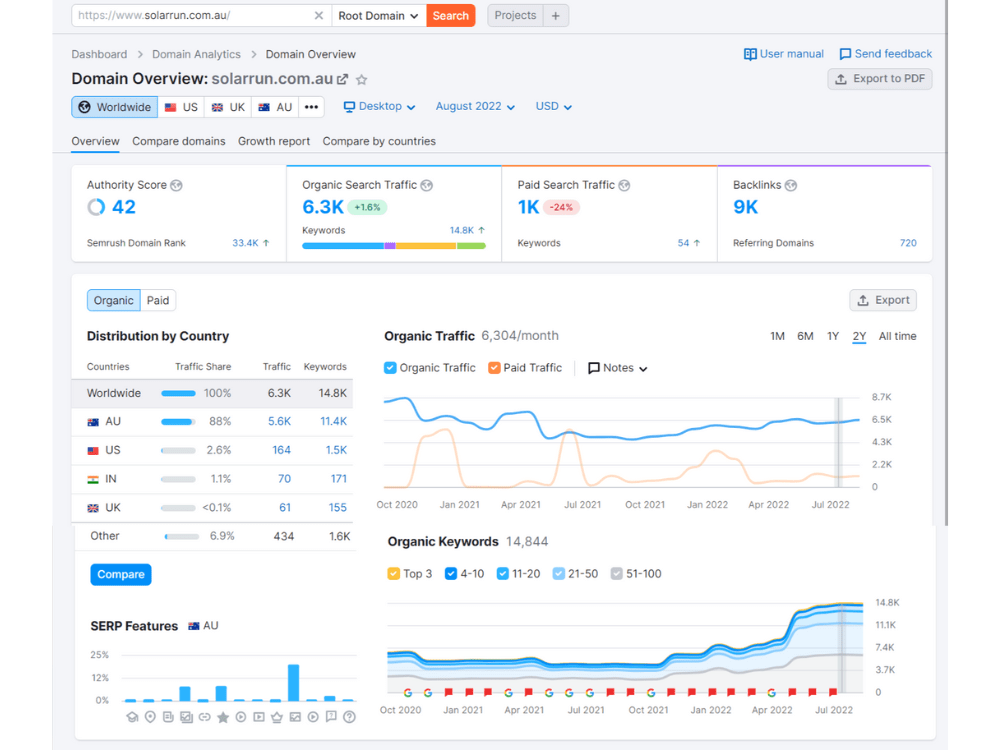This screenshot has width=1000, height=750.
Task: Toggle Organic Traffic checkbox
Action: click(x=390, y=367)
